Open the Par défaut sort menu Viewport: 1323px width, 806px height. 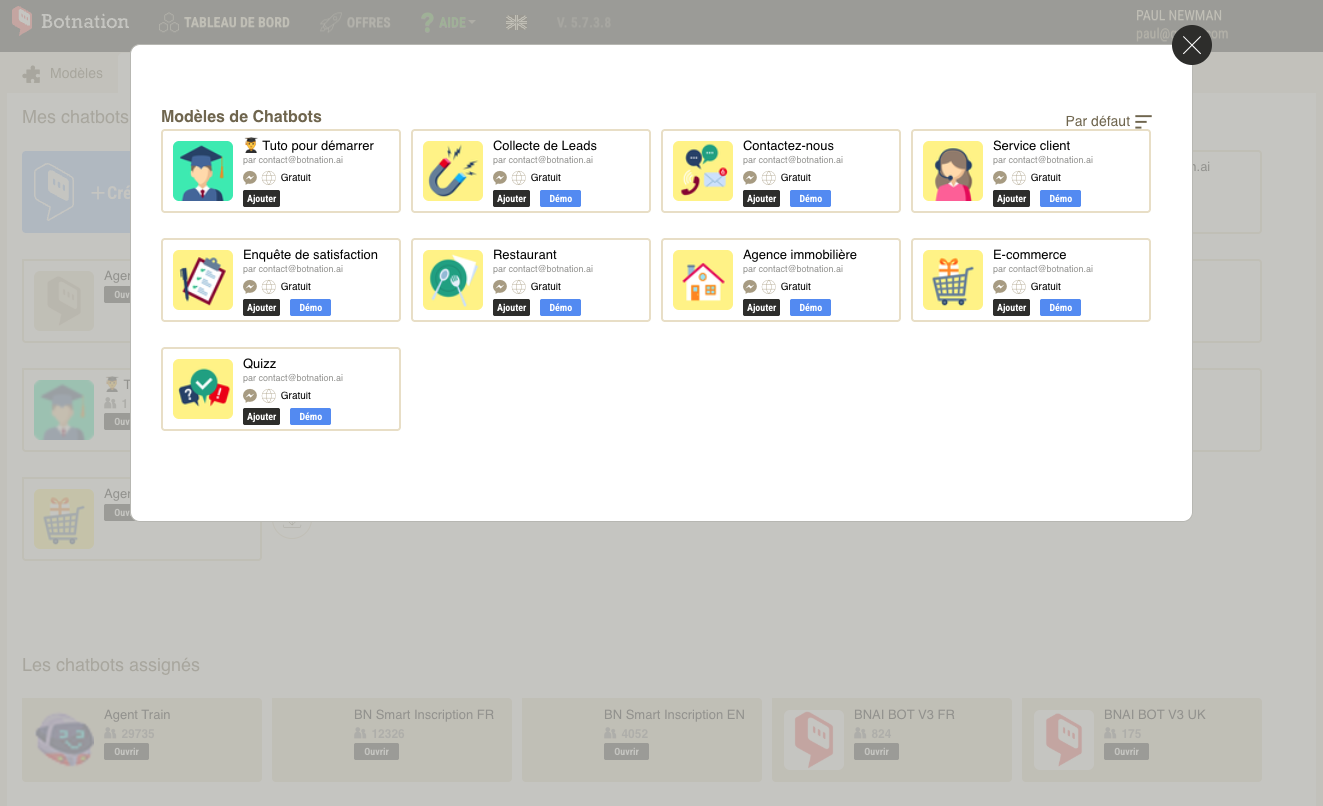(x=1108, y=121)
